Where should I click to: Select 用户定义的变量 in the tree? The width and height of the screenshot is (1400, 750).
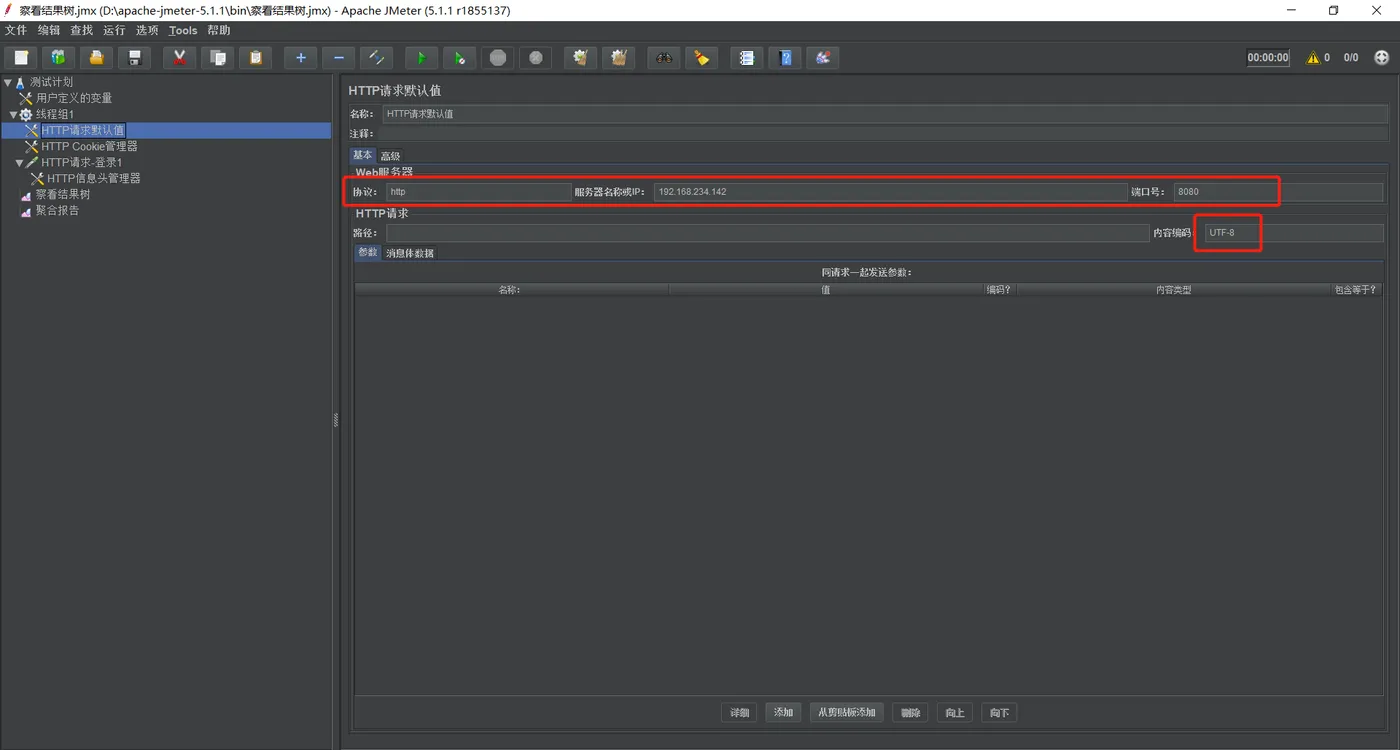coord(74,98)
